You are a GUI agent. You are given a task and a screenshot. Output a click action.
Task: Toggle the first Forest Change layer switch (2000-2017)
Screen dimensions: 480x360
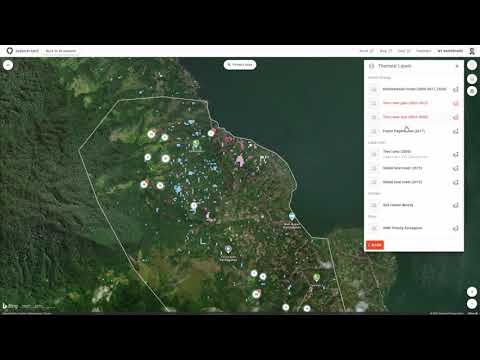point(373,89)
